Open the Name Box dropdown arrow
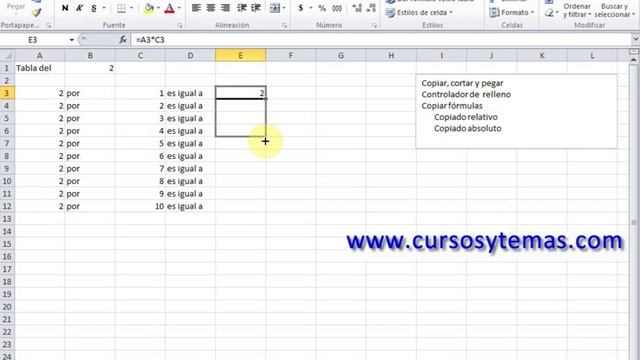The height and width of the screenshot is (360, 640). (71, 40)
